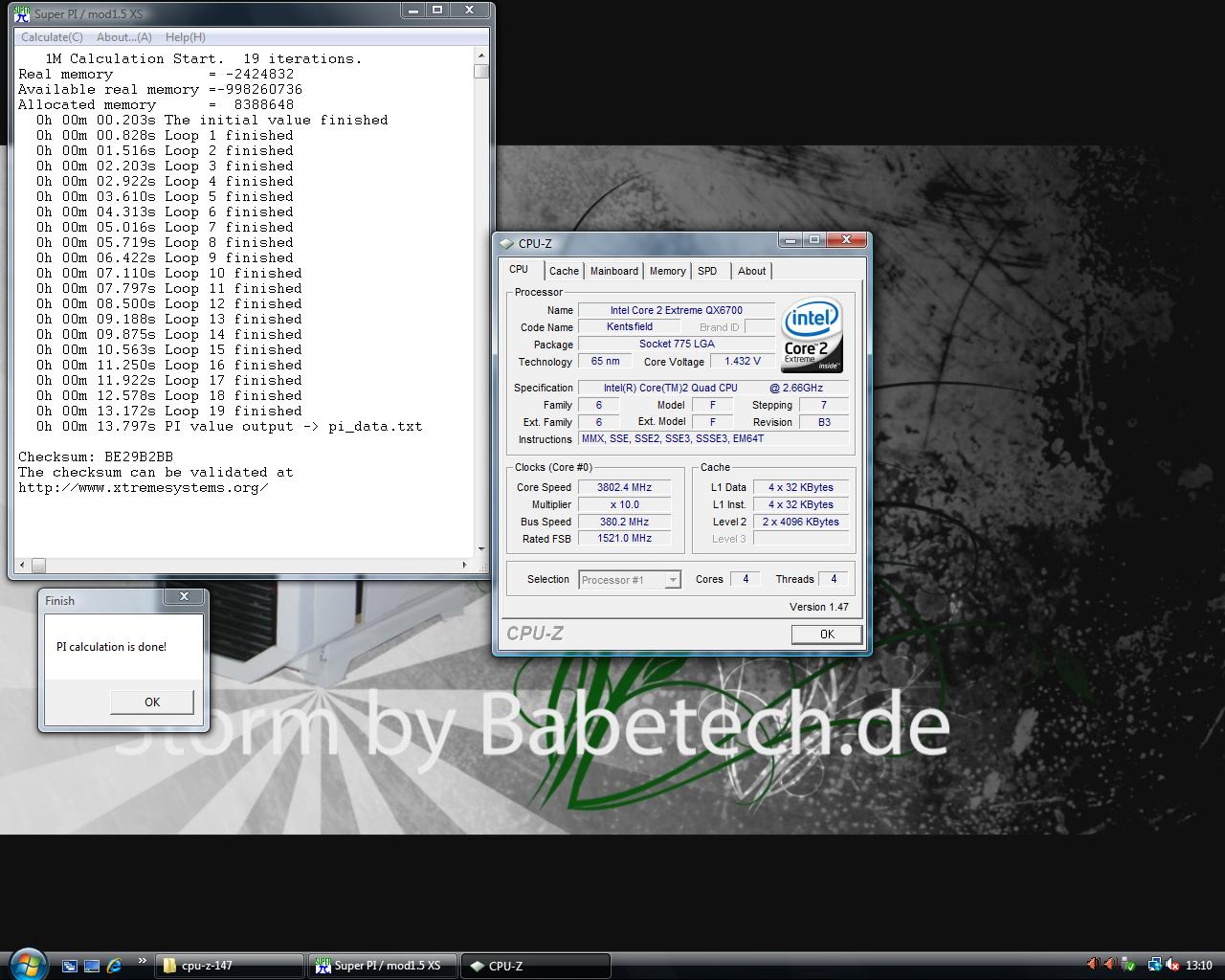Click the 'PI value output -> pi_data.txt' line

pyautogui.click(x=230, y=426)
